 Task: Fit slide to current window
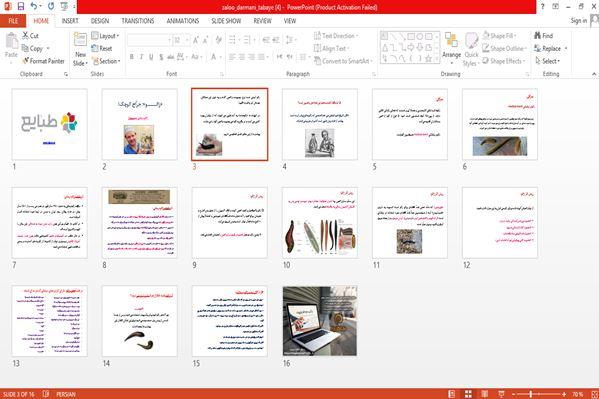594,394
